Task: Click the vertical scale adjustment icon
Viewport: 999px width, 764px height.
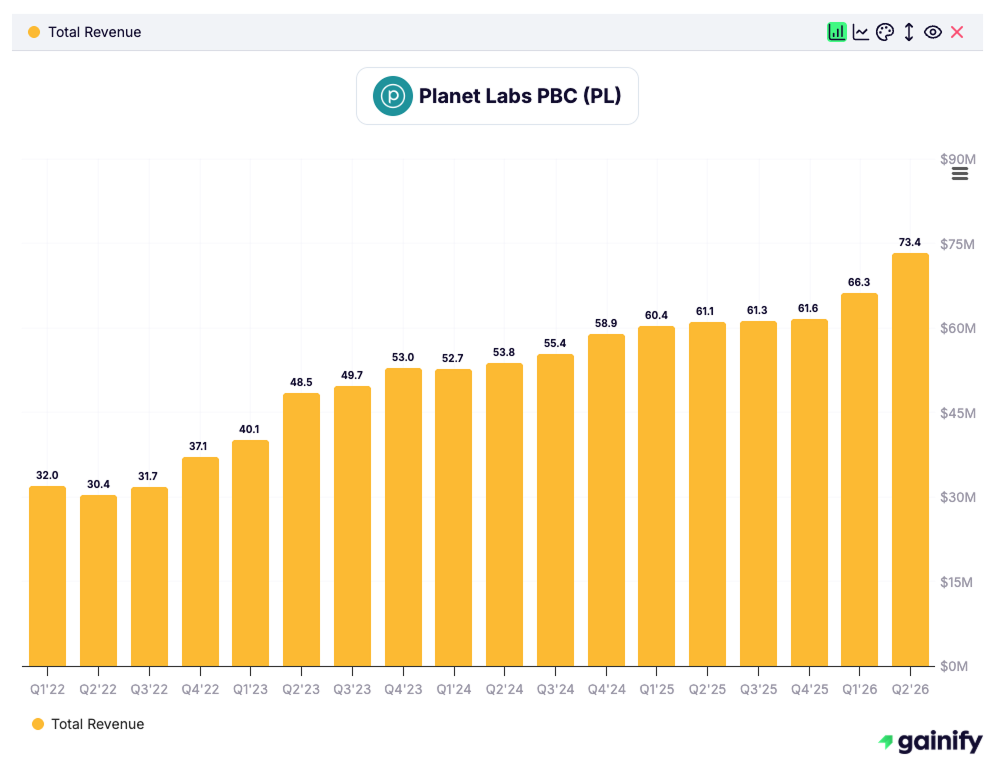Action: coord(909,31)
